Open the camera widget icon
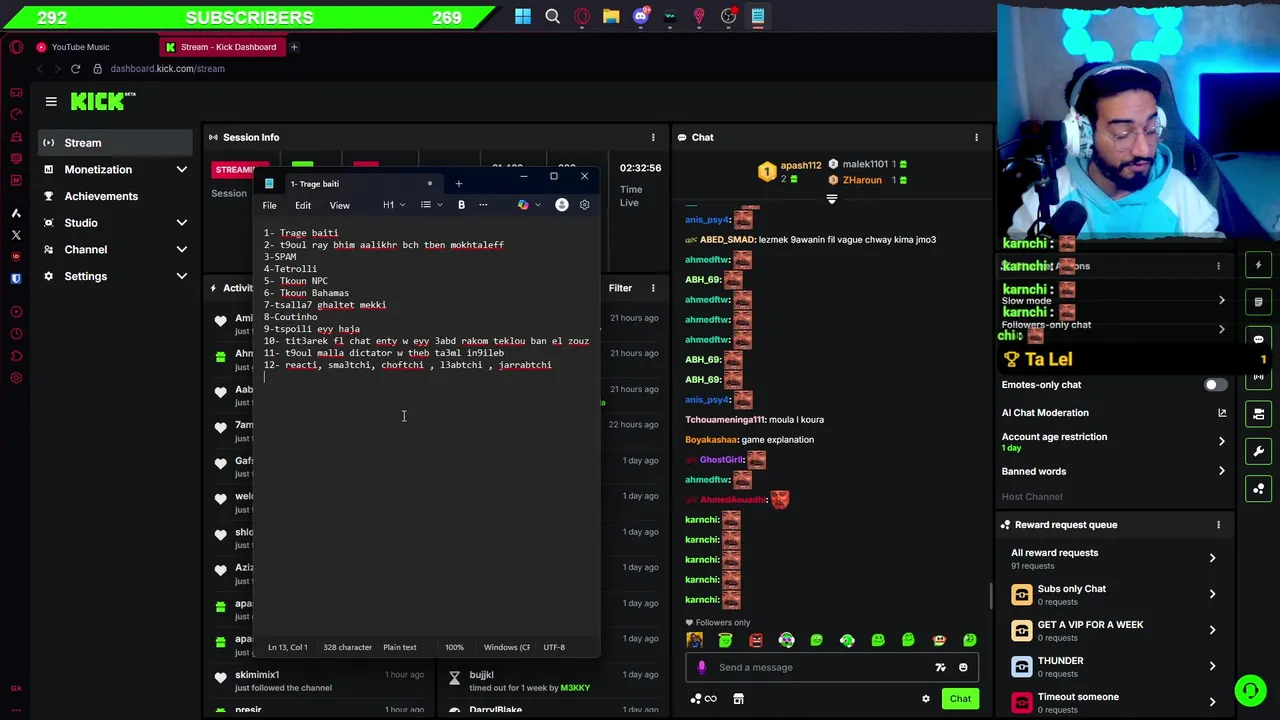Viewport: 1280px width, 720px height. tap(1258, 413)
